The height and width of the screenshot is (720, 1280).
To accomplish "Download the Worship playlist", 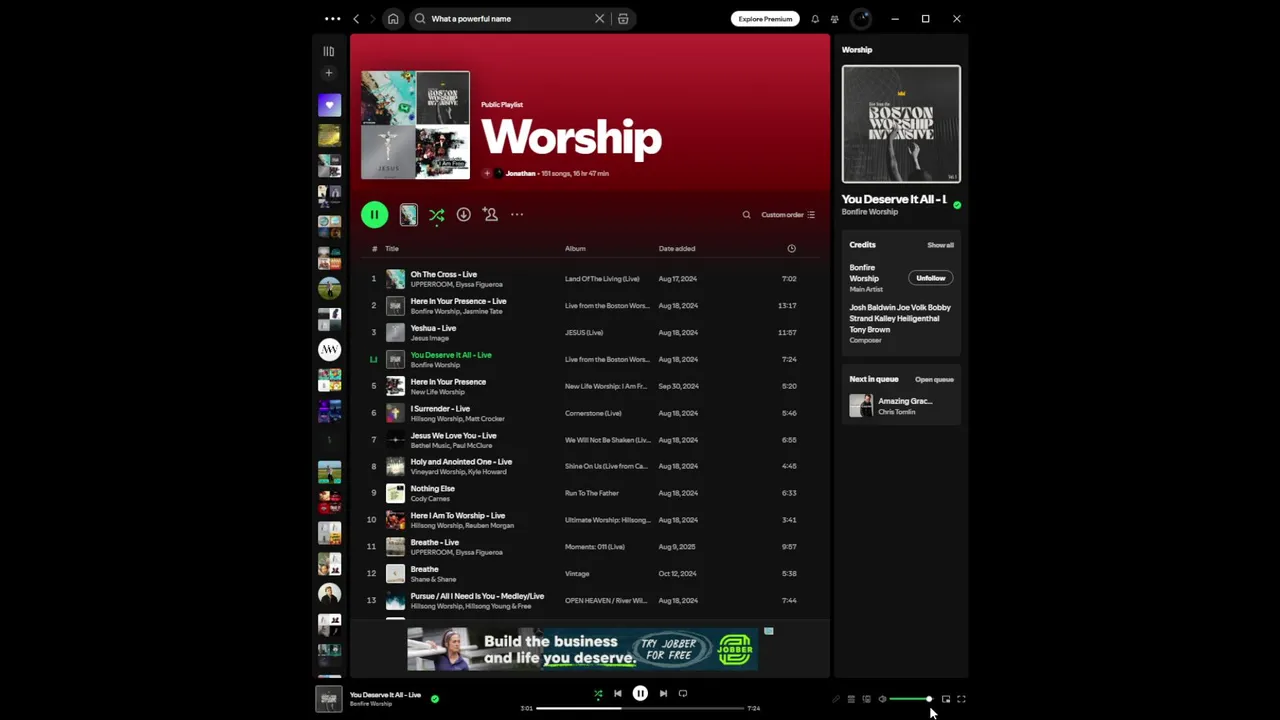I will [463, 214].
